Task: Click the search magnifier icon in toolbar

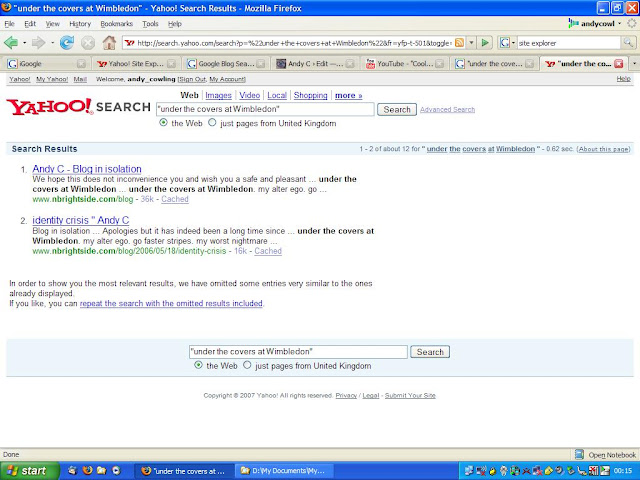Action: coord(628,42)
